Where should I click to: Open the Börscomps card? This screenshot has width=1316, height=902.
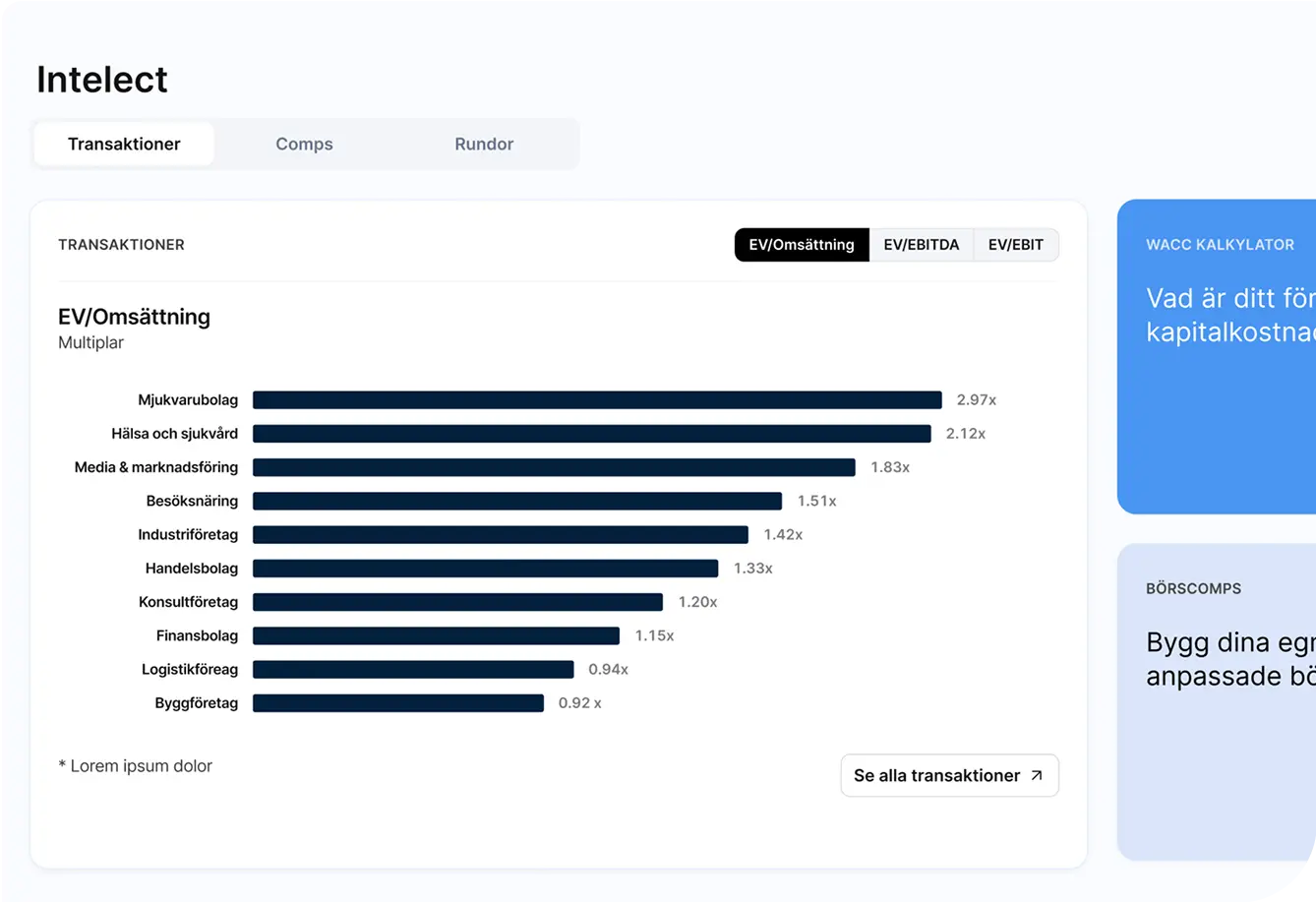pos(1217,701)
